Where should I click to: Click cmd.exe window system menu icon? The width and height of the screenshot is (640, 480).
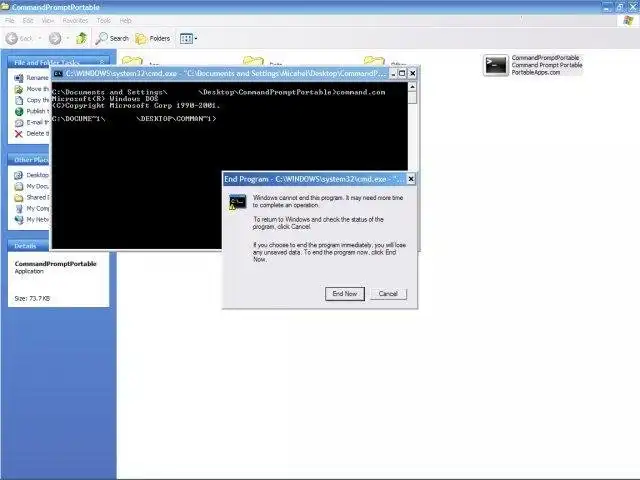(58, 73)
